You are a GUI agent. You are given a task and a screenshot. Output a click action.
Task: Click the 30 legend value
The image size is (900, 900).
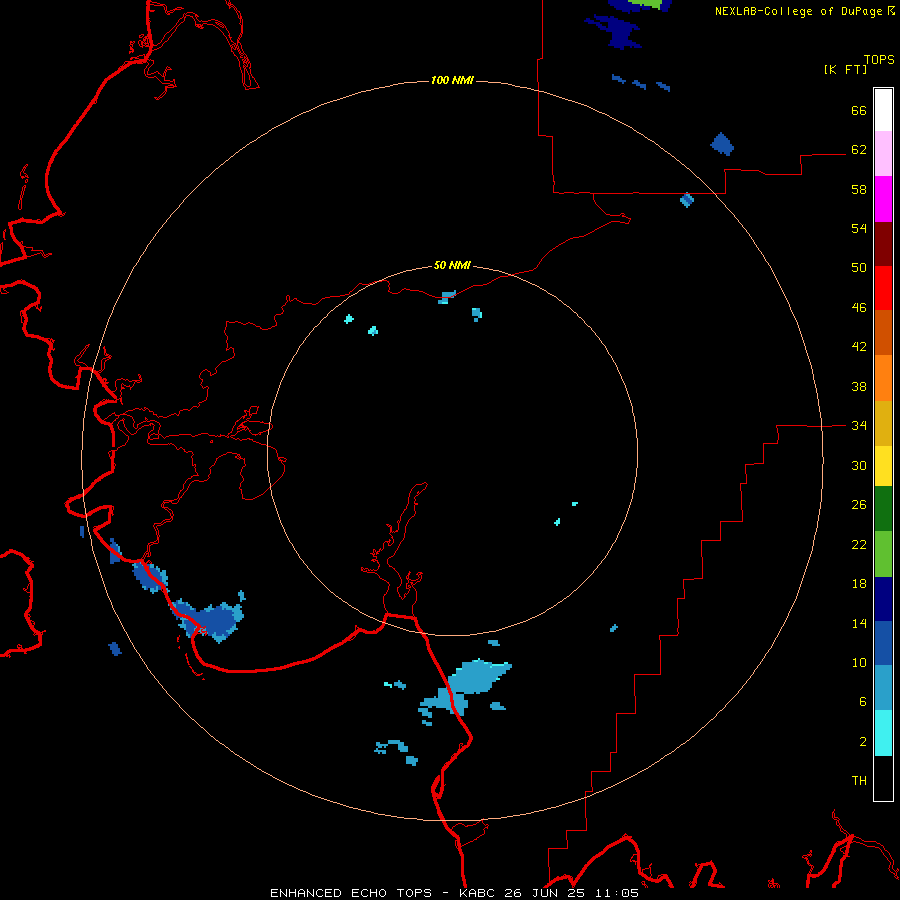click(x=859, y=465)
